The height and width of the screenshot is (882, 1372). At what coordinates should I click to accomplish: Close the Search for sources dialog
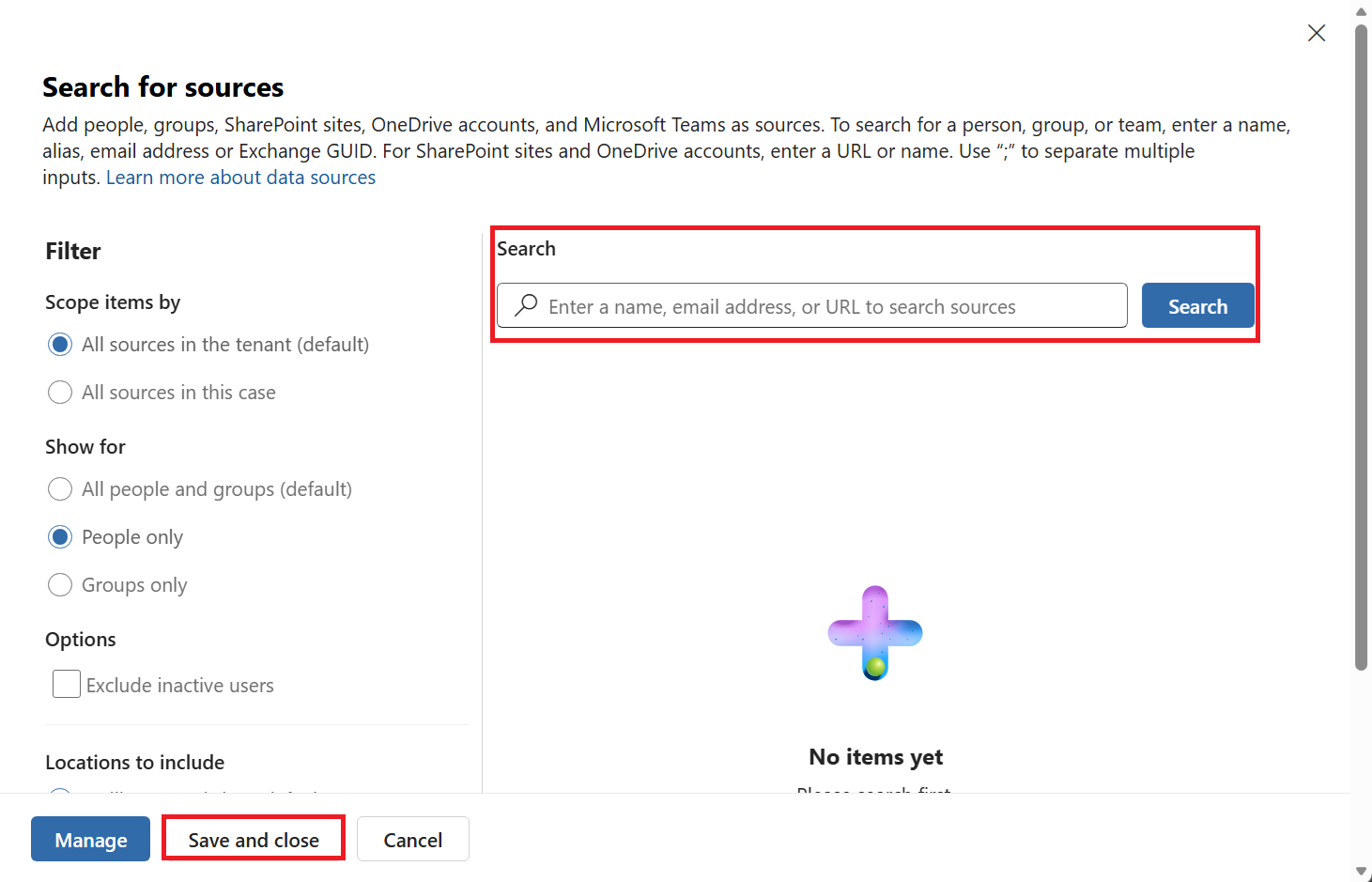(1317, 33)
